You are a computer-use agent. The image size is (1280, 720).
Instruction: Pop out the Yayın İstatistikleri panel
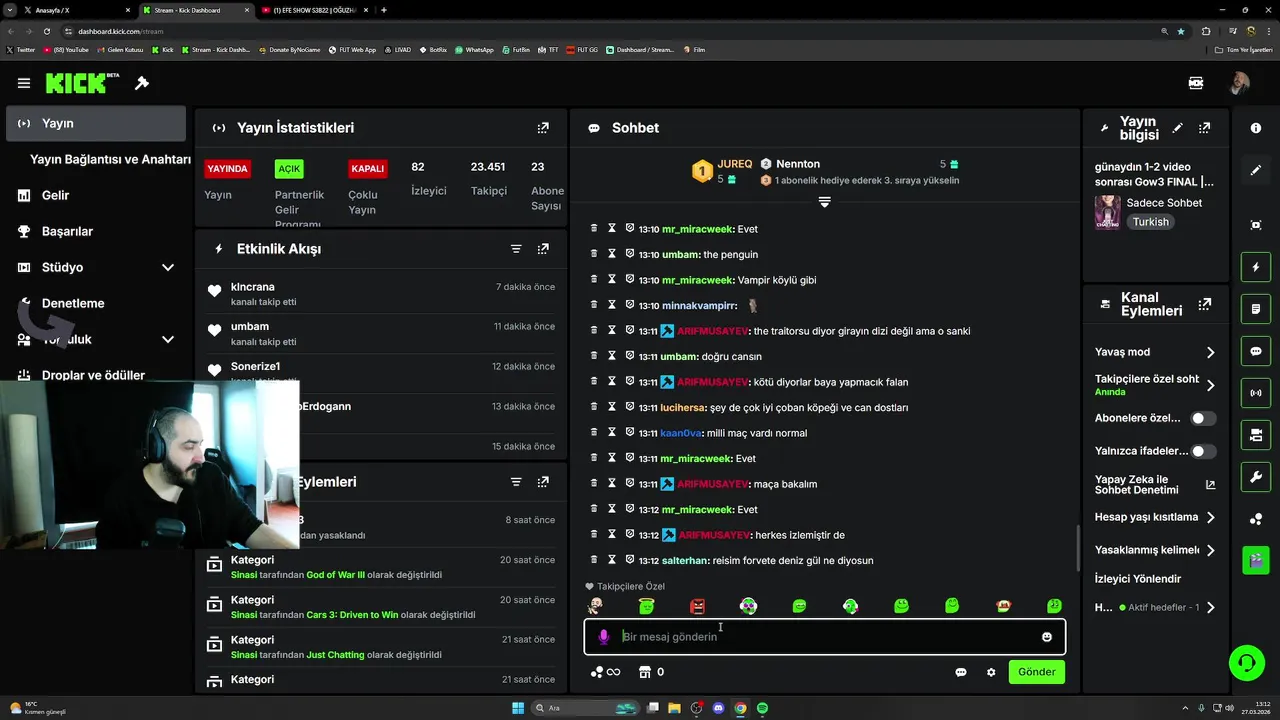point(543,128)
